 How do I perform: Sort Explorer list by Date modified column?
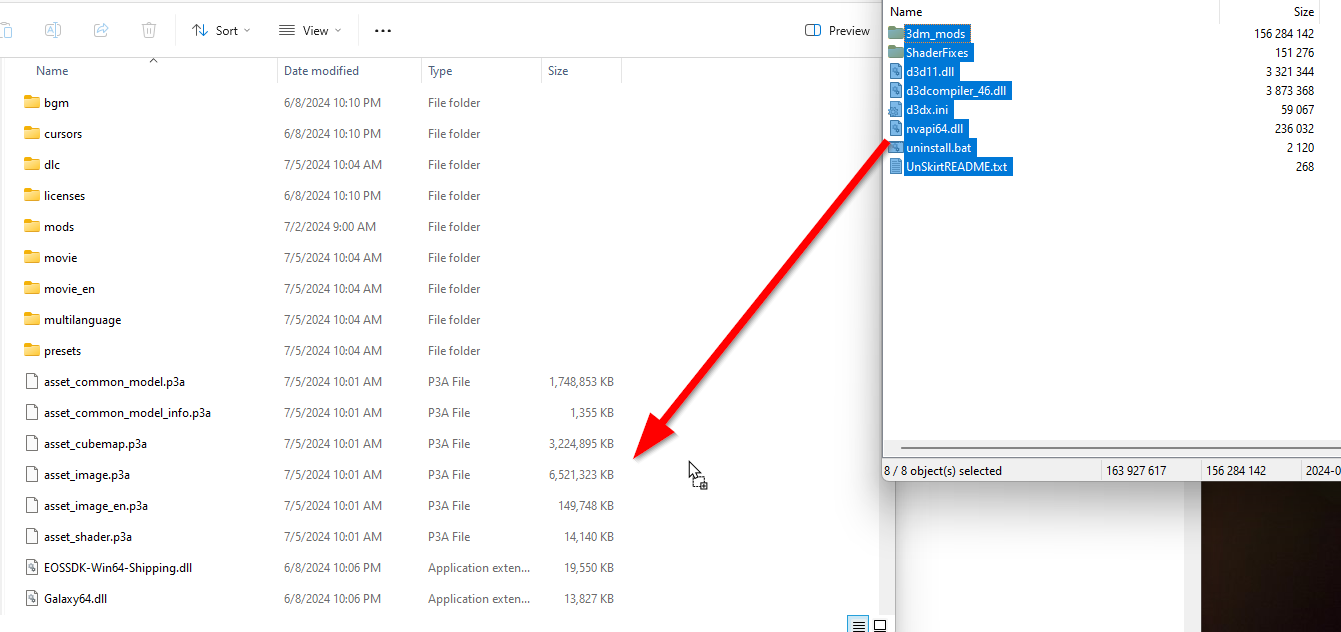[x=321, y=71]
